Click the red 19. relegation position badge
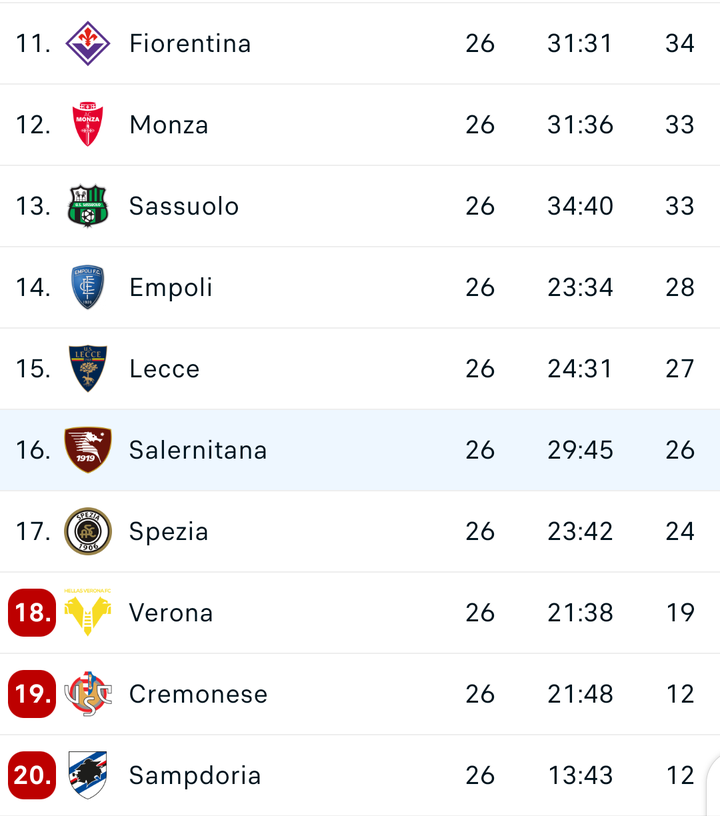This screenshot has height=816, width=720. coord(32,694)
